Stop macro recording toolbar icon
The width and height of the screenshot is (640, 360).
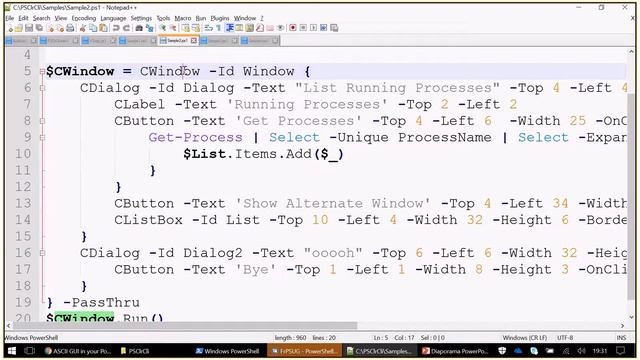(303, 28)
